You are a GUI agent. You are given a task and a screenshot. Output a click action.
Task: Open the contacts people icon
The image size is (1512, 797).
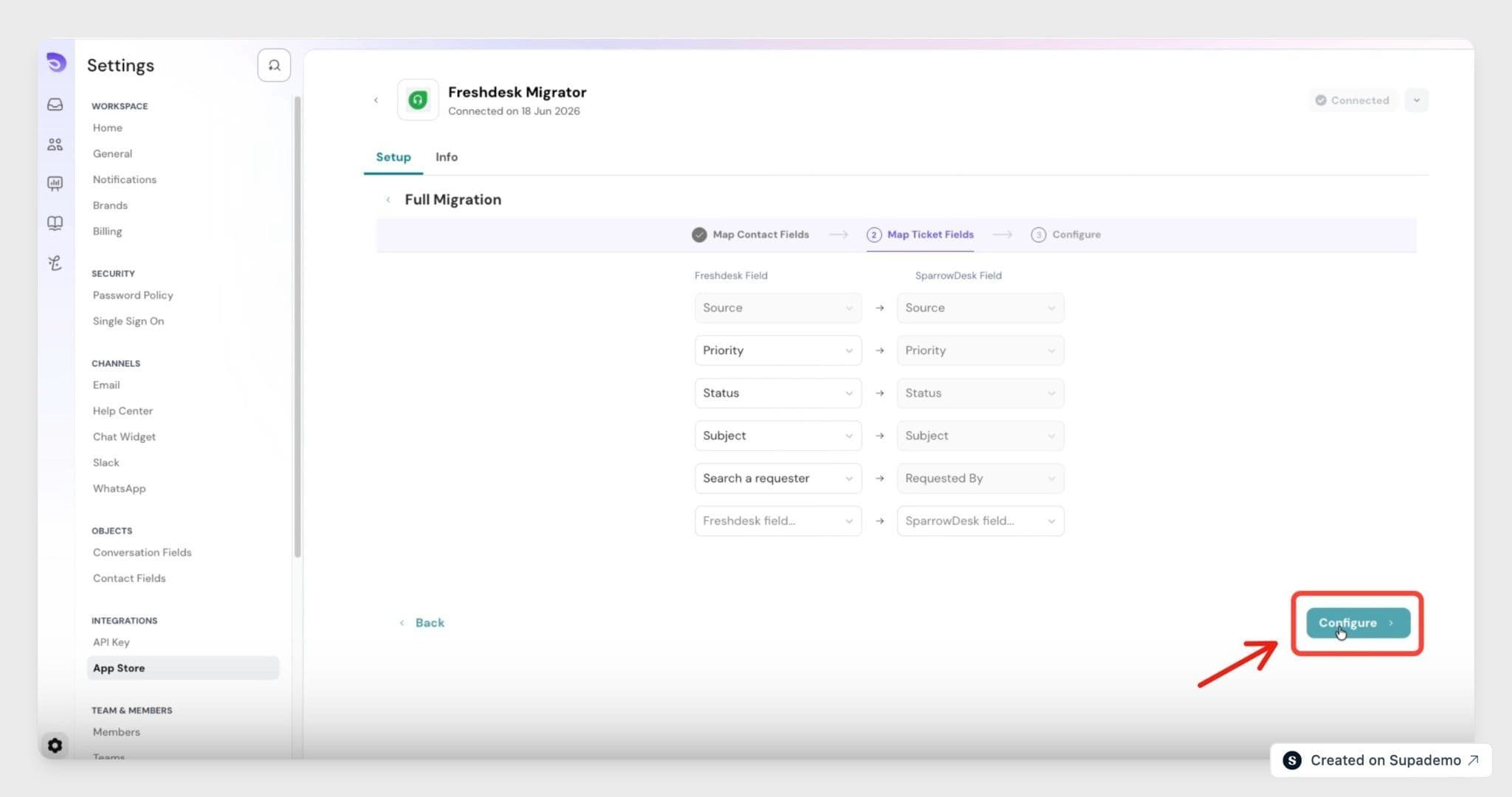[x=55, y=145]
